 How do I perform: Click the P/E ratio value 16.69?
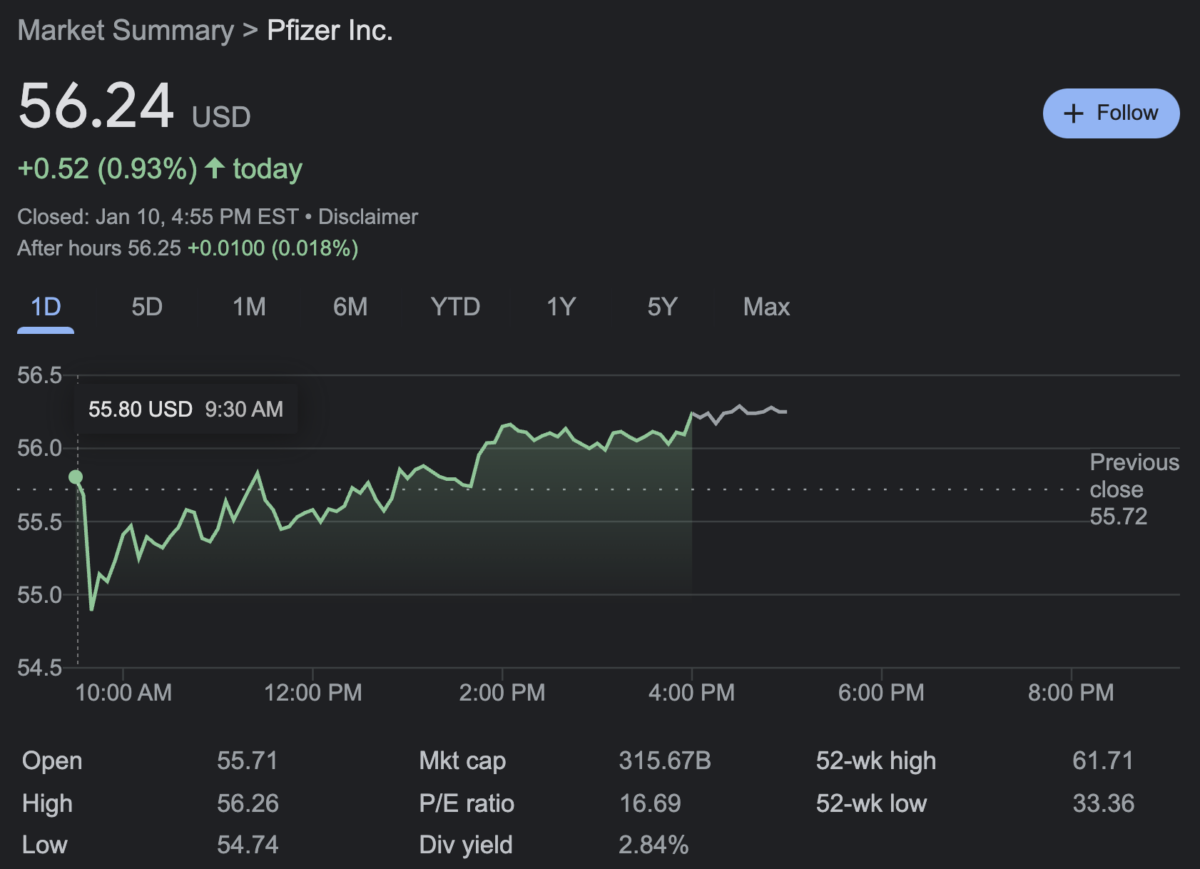tap(650, 803)
